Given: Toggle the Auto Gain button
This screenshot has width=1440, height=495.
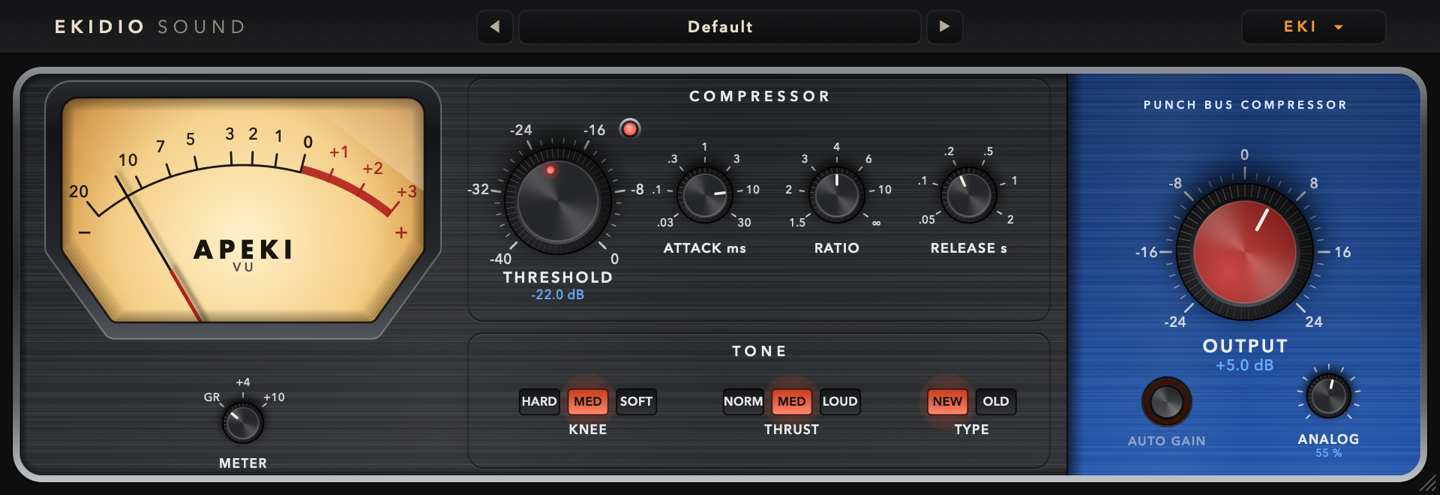Looking at the screenshot, I should tap(1167, 402).
